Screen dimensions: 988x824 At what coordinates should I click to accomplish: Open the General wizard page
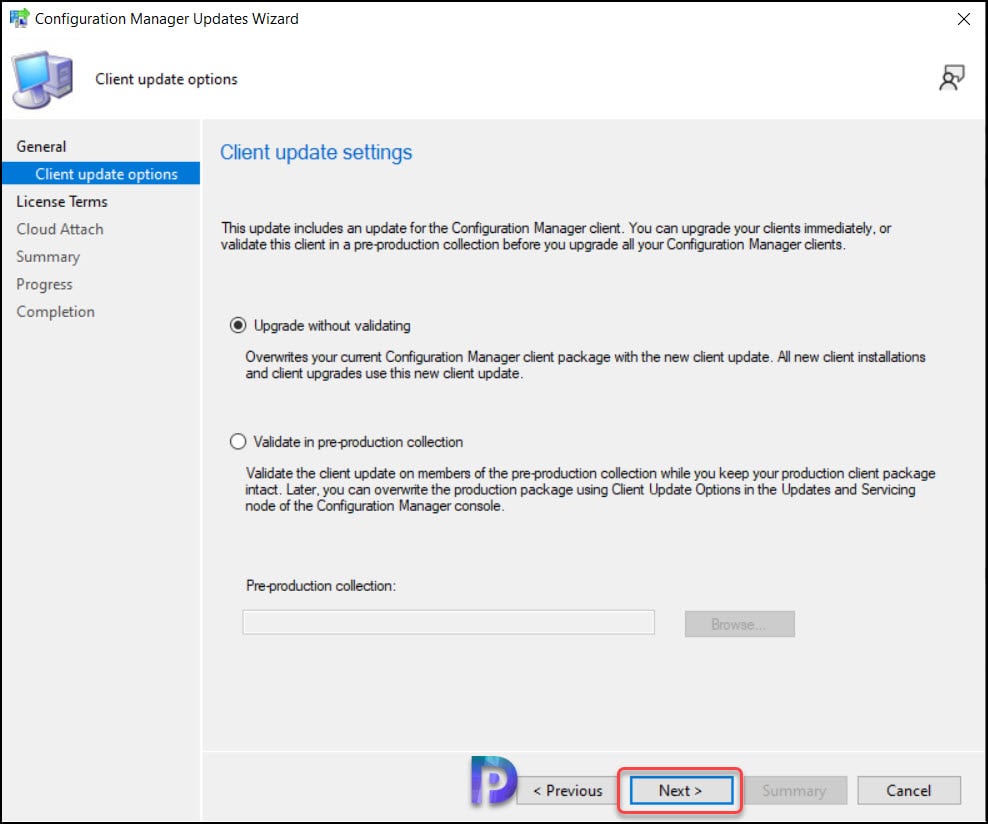coord(41,146)
